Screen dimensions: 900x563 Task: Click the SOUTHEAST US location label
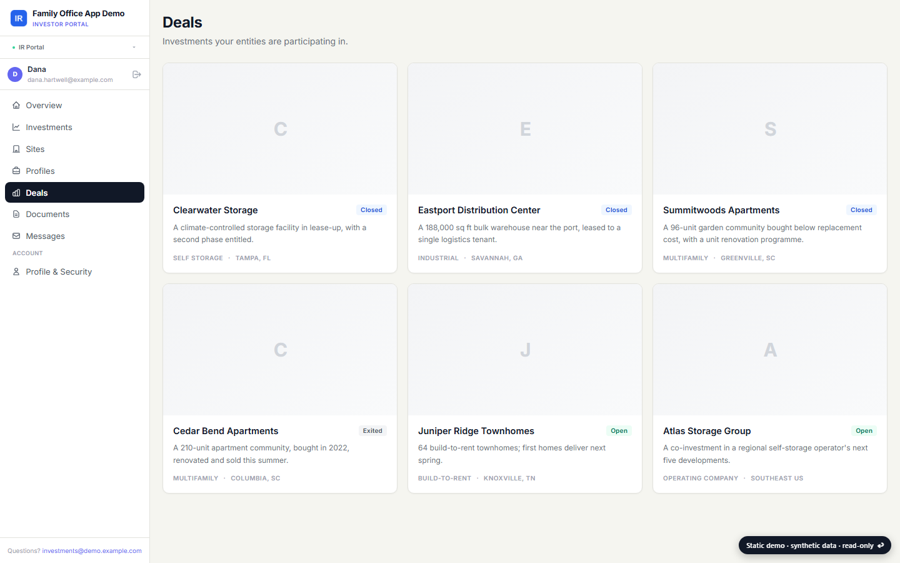click(x=777, y=478)
